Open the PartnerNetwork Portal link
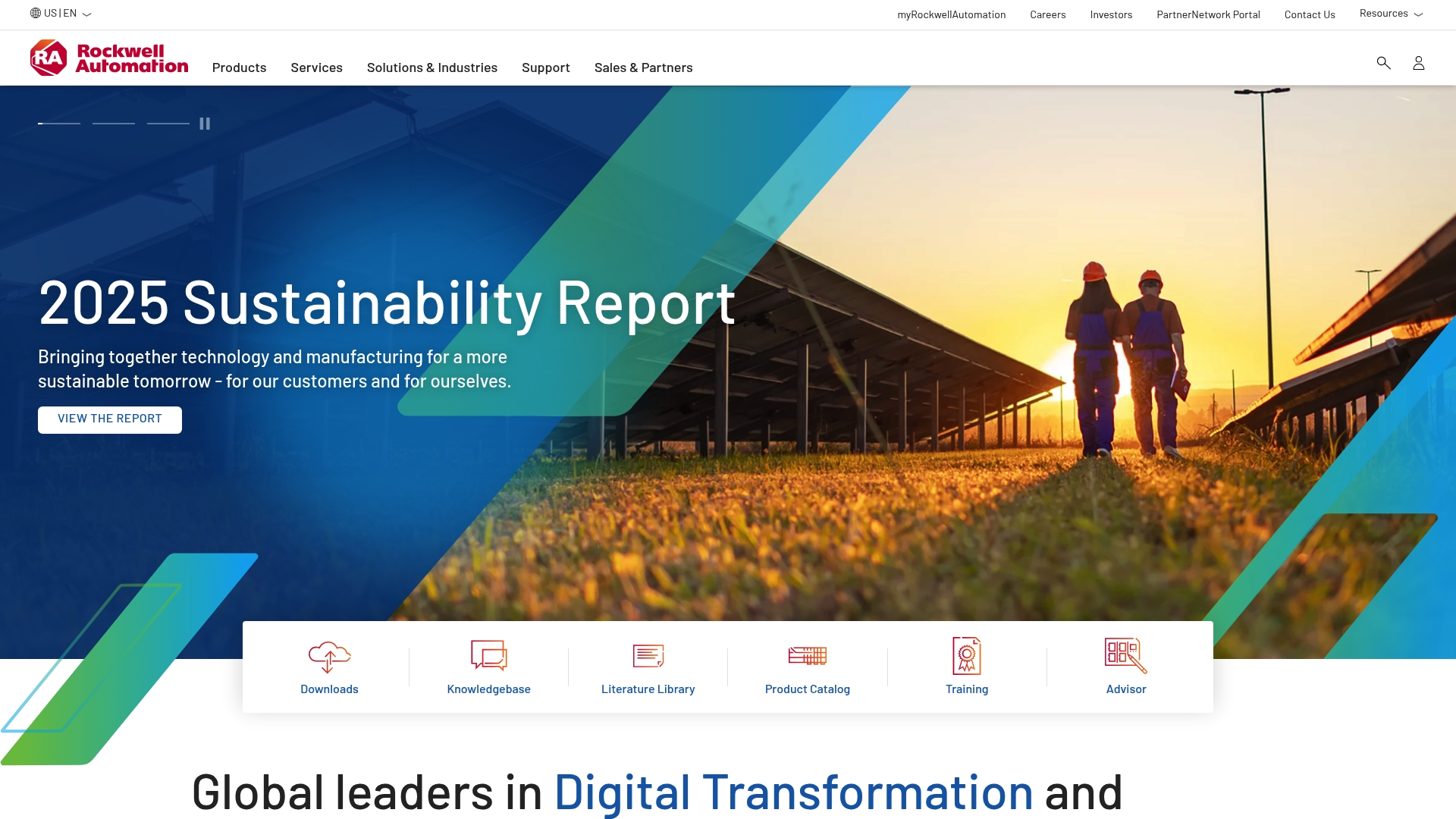The width and height of the screenshot is (1456, 819). (x=1208, y=14)
